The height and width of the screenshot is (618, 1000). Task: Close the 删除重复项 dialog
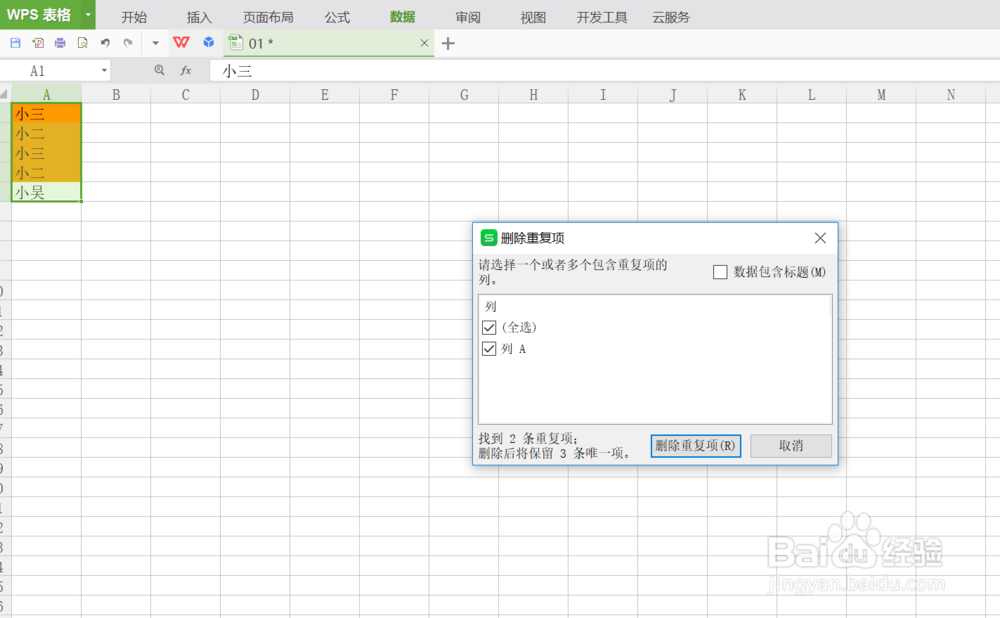820,238
